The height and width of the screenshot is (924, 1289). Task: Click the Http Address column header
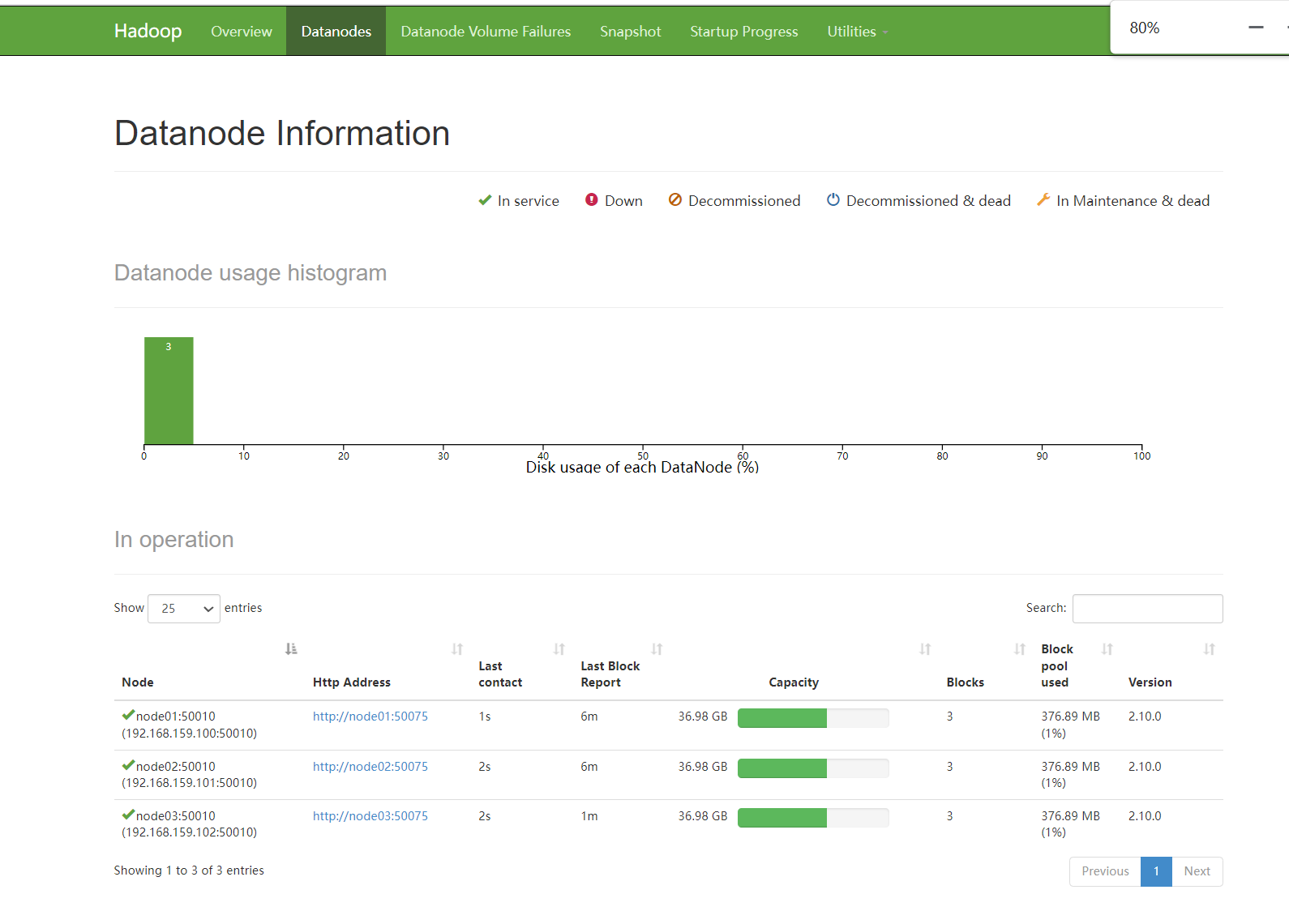(352, 682)
